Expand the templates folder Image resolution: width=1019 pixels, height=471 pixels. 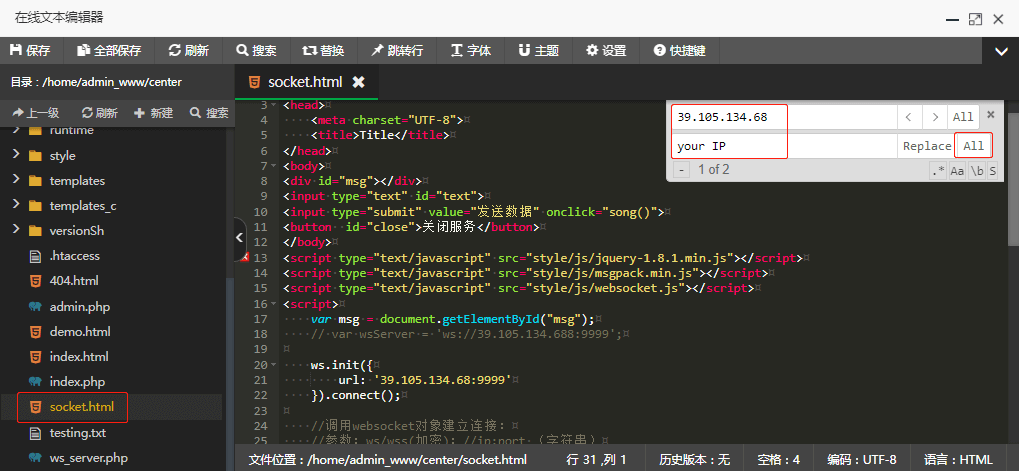coord(77,181)
